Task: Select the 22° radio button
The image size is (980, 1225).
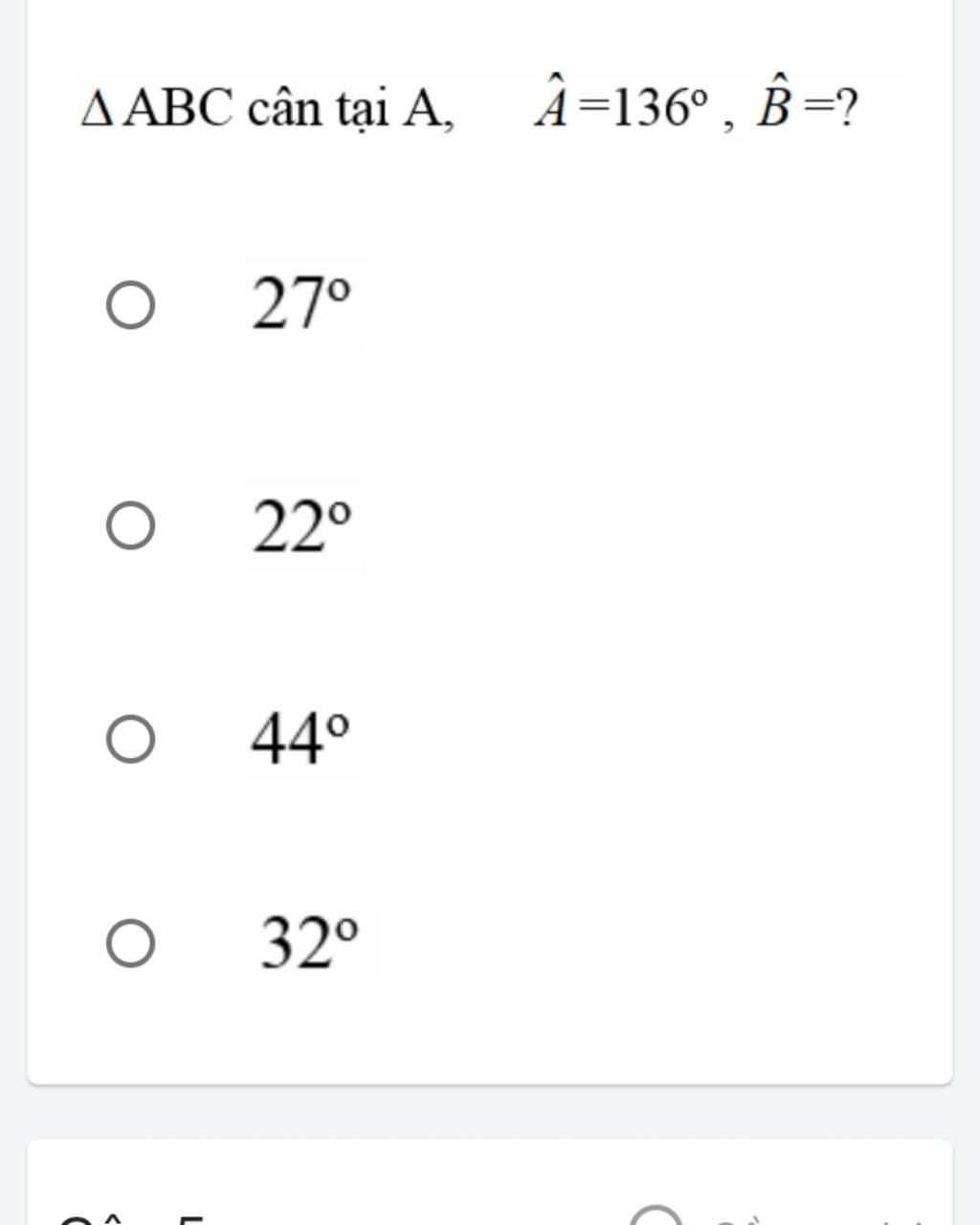Action: click(x=129, y=525)
